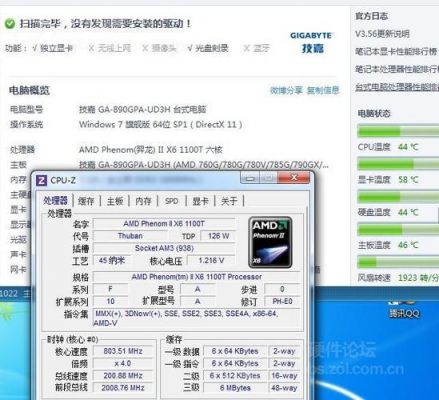Image resolution: width=439 pixels, height=400 pixels.
Task: Click the 扩展系列 field showing 10
Action: 110,301
